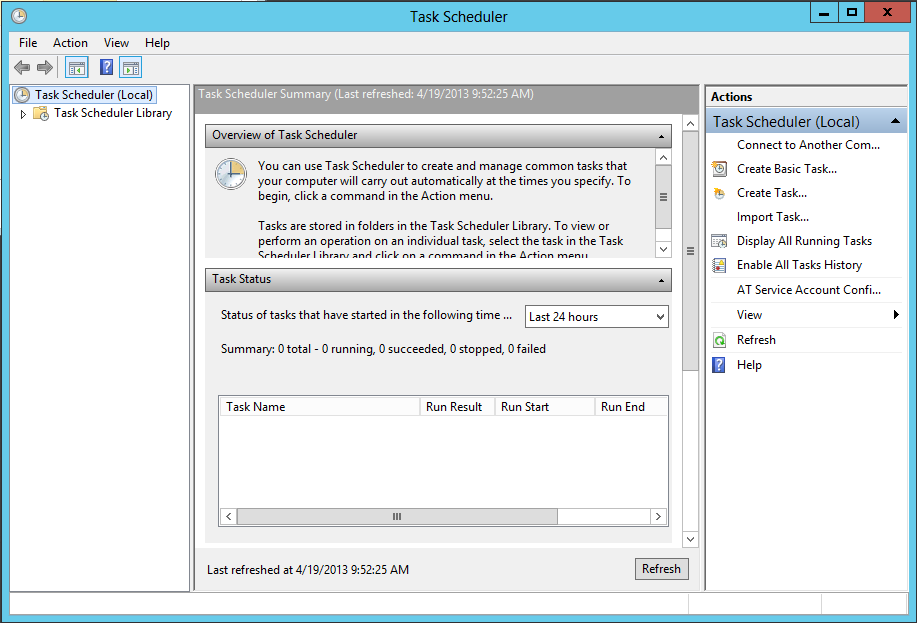The width and height of the screenshot is (917, 623).
Task: Click the Create Basic Task icon
Action: click(x=719, y=169)
